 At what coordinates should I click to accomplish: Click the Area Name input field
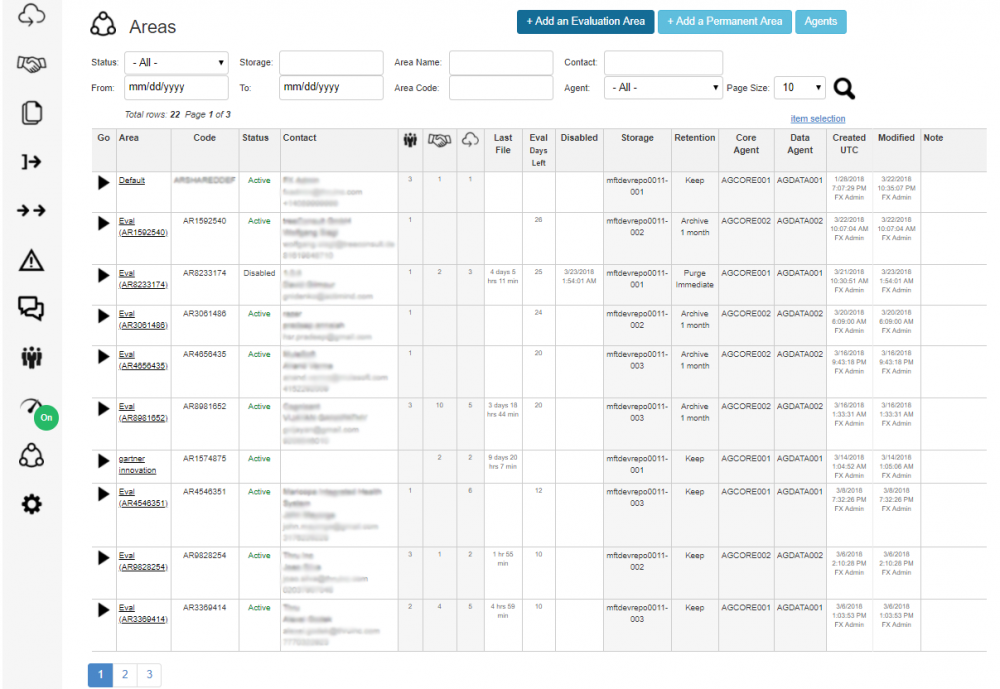(x=500, y=63)
